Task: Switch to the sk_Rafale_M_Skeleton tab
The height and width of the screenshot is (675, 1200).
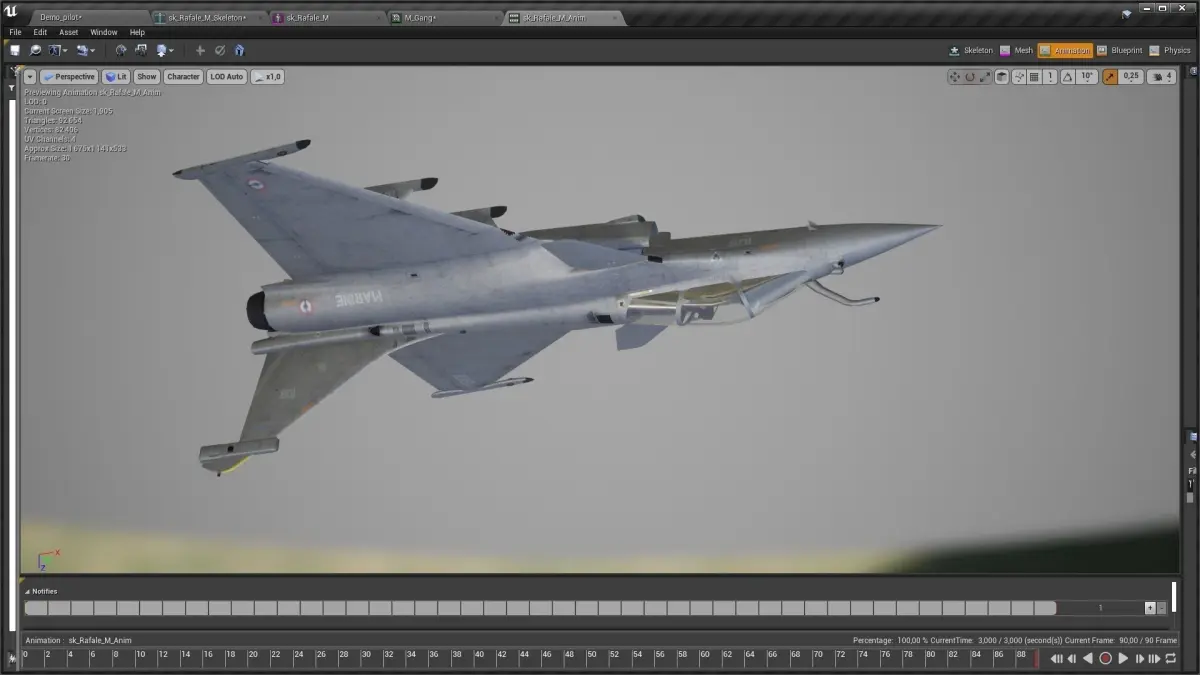Action: pyautogui.click(x=207, y=18)
